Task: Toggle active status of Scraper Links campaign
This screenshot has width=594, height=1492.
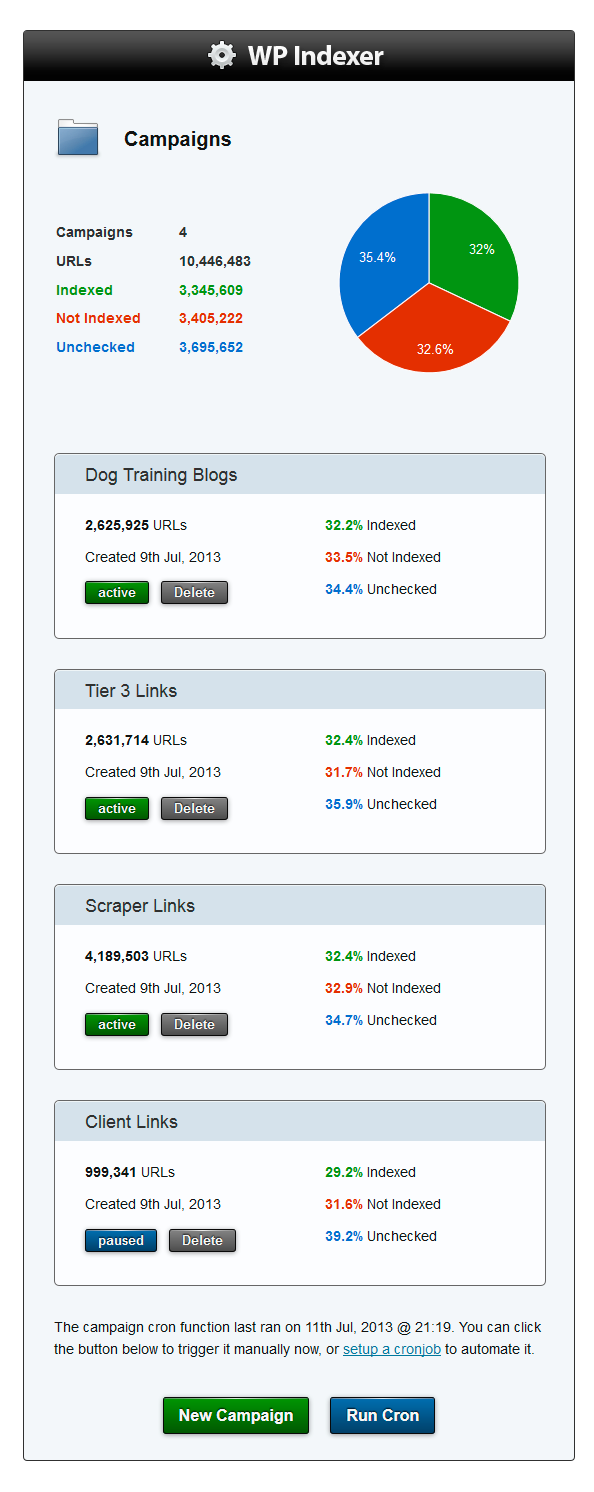Action: tap(117, 1024)
